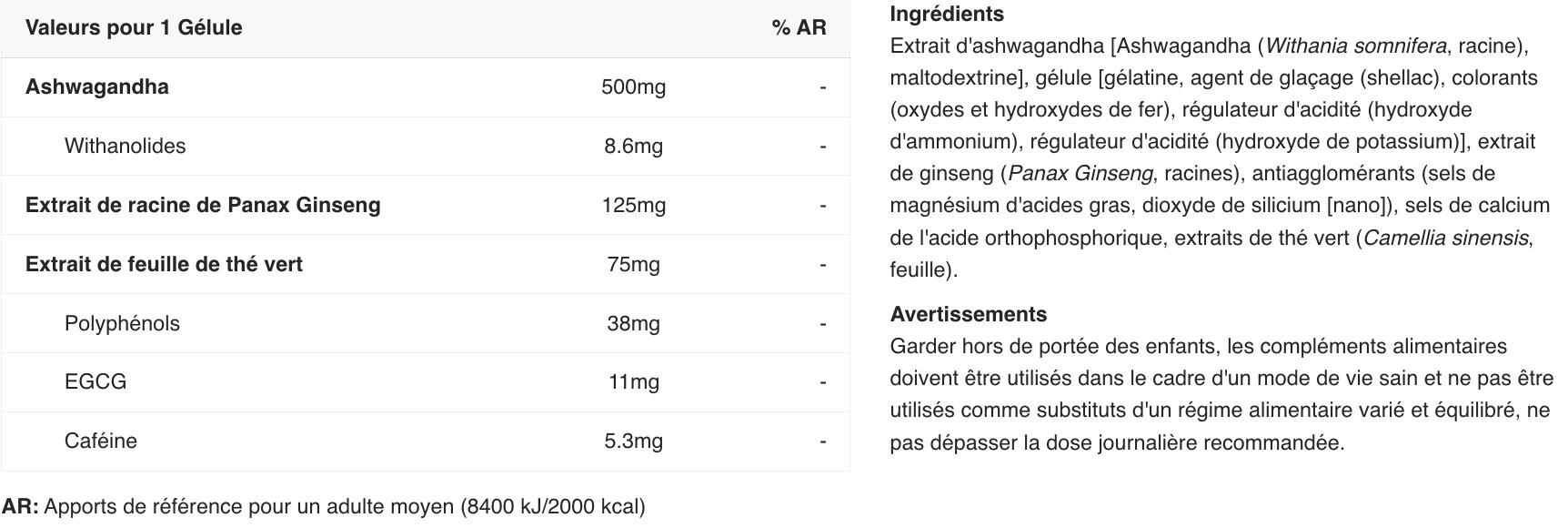Click the 8.6mg Withanolides value

coord(633,146)
